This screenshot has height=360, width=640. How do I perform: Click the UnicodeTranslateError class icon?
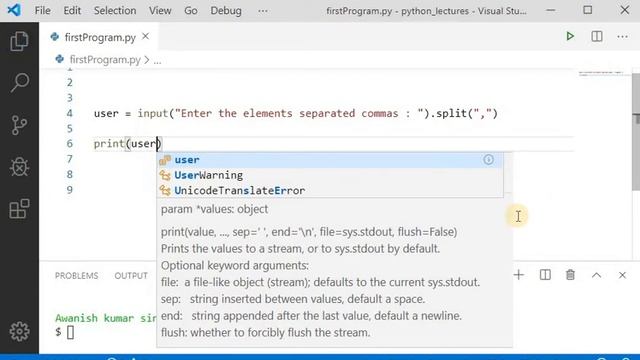[165, 191]
